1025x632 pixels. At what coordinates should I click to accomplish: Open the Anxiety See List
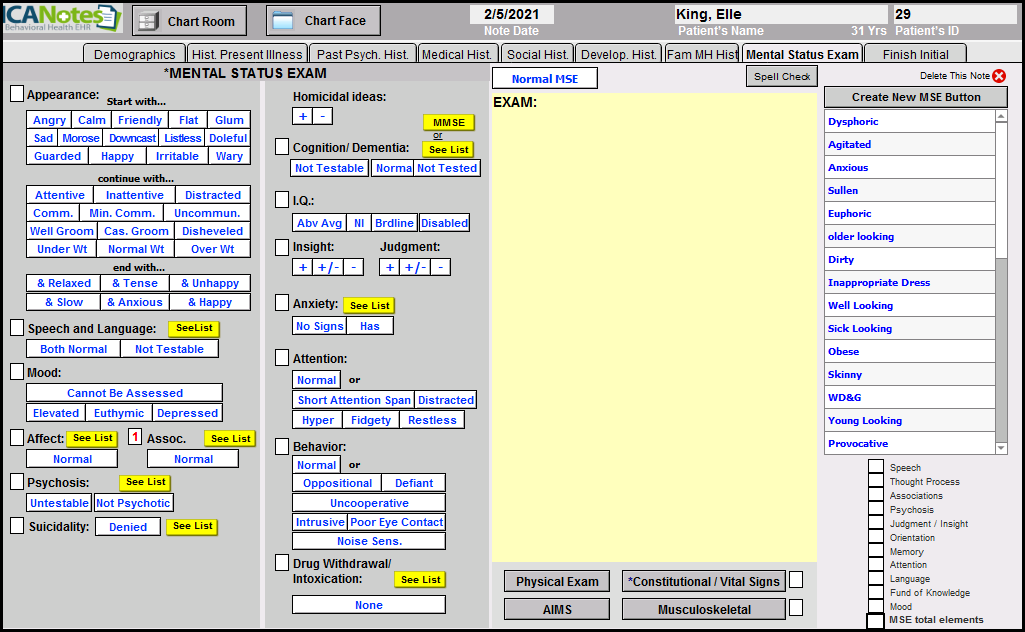coord(369,305)
